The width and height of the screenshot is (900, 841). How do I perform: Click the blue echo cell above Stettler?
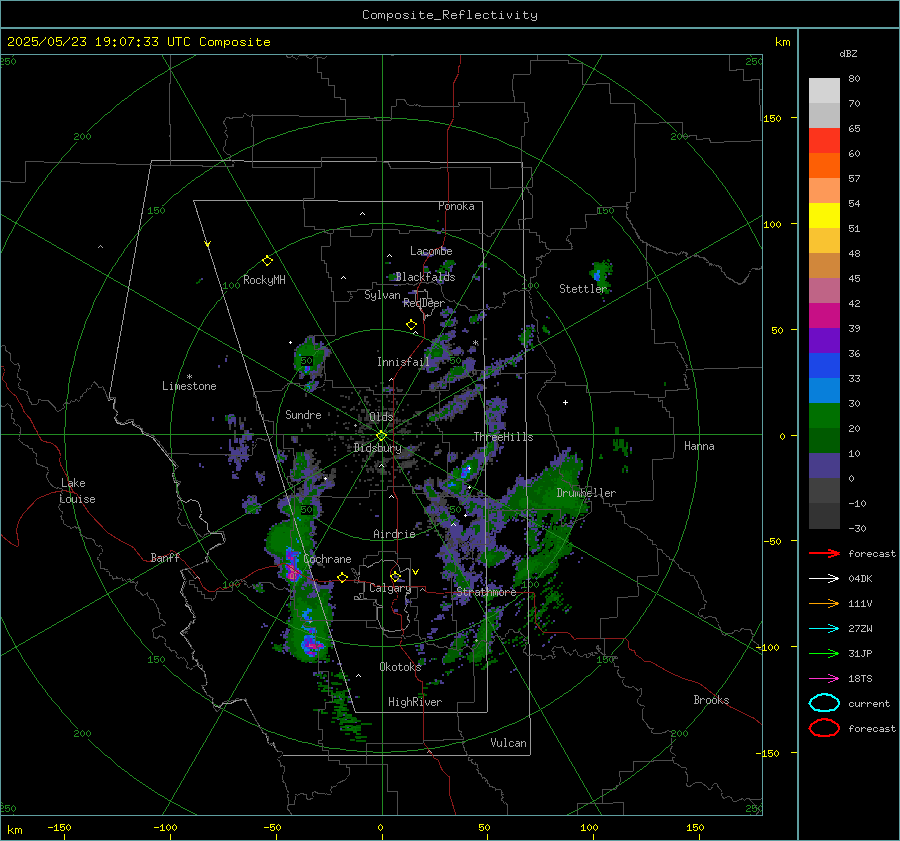pyautogui.click(x=598, y=276)
